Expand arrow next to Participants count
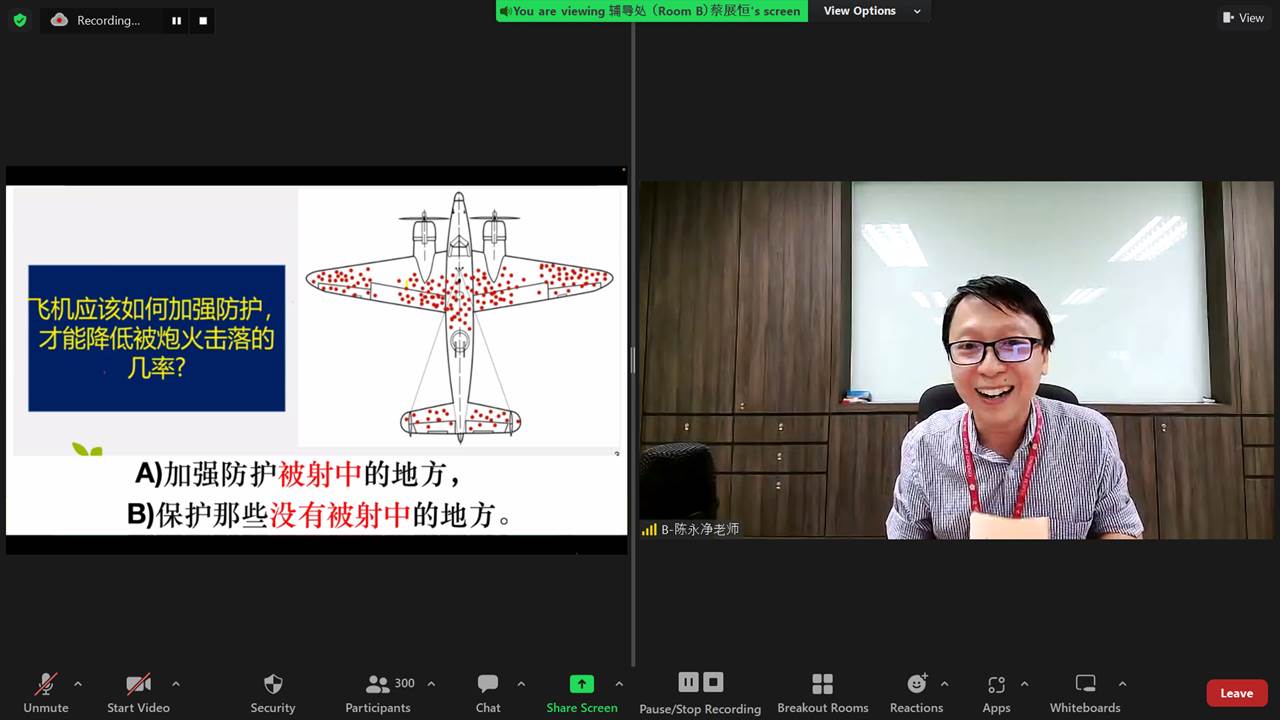The width and height of the screenshot is (1280, 720). [431, 684]
